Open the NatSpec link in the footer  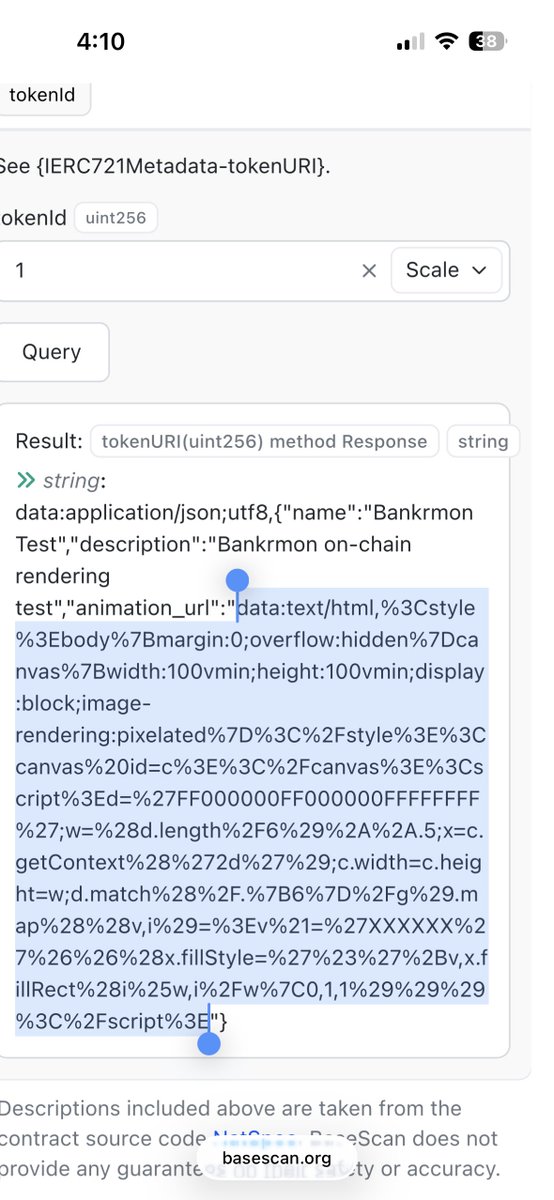(x=252, y=1138)
